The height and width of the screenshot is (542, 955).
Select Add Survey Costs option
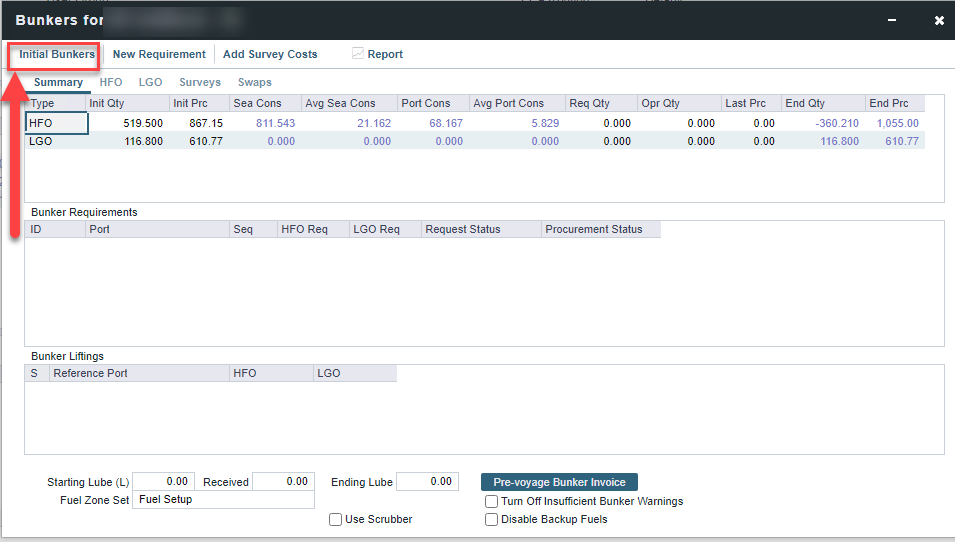coord(270,54)
